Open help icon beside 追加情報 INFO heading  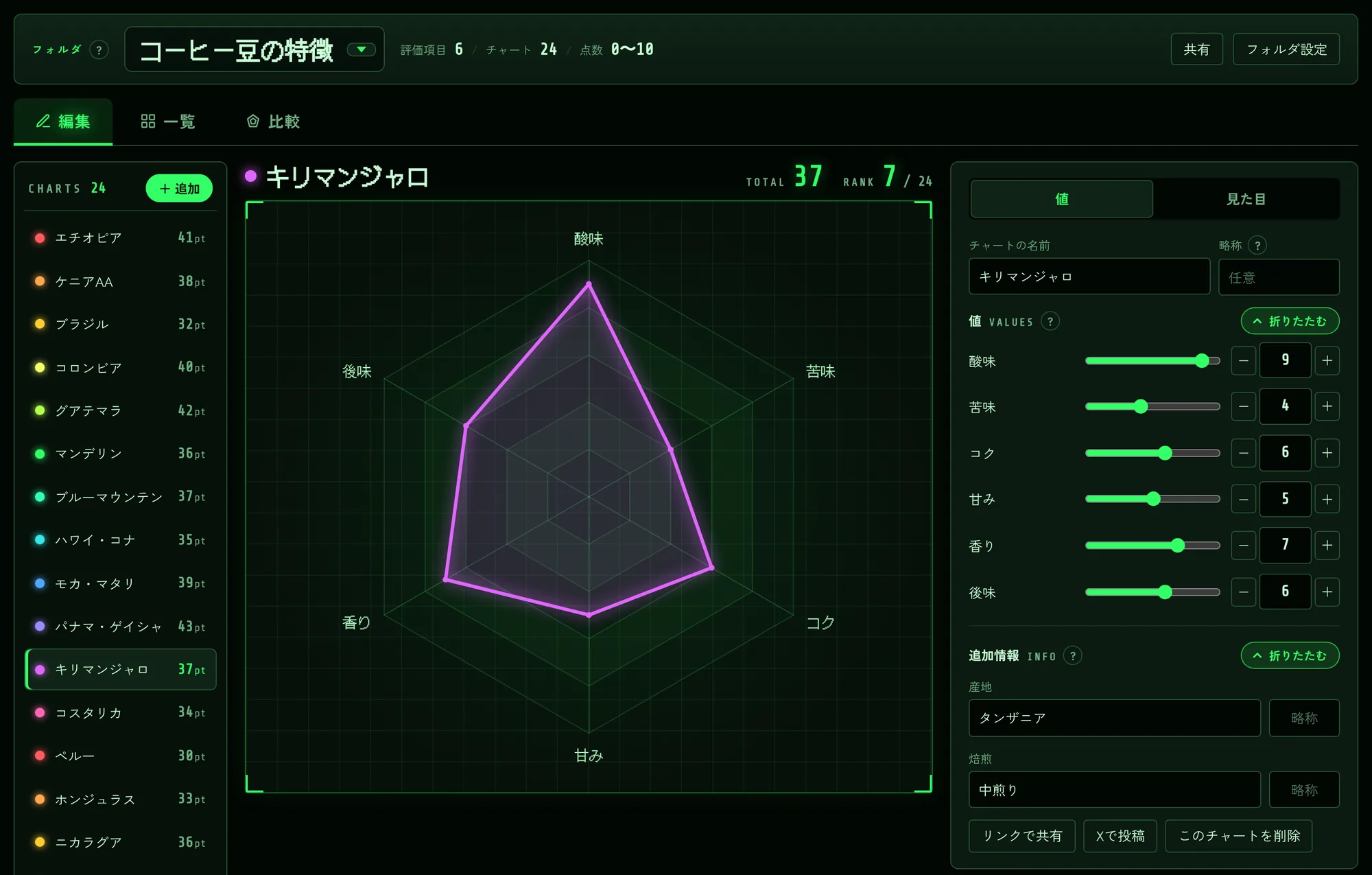(x=1073, y=656)
